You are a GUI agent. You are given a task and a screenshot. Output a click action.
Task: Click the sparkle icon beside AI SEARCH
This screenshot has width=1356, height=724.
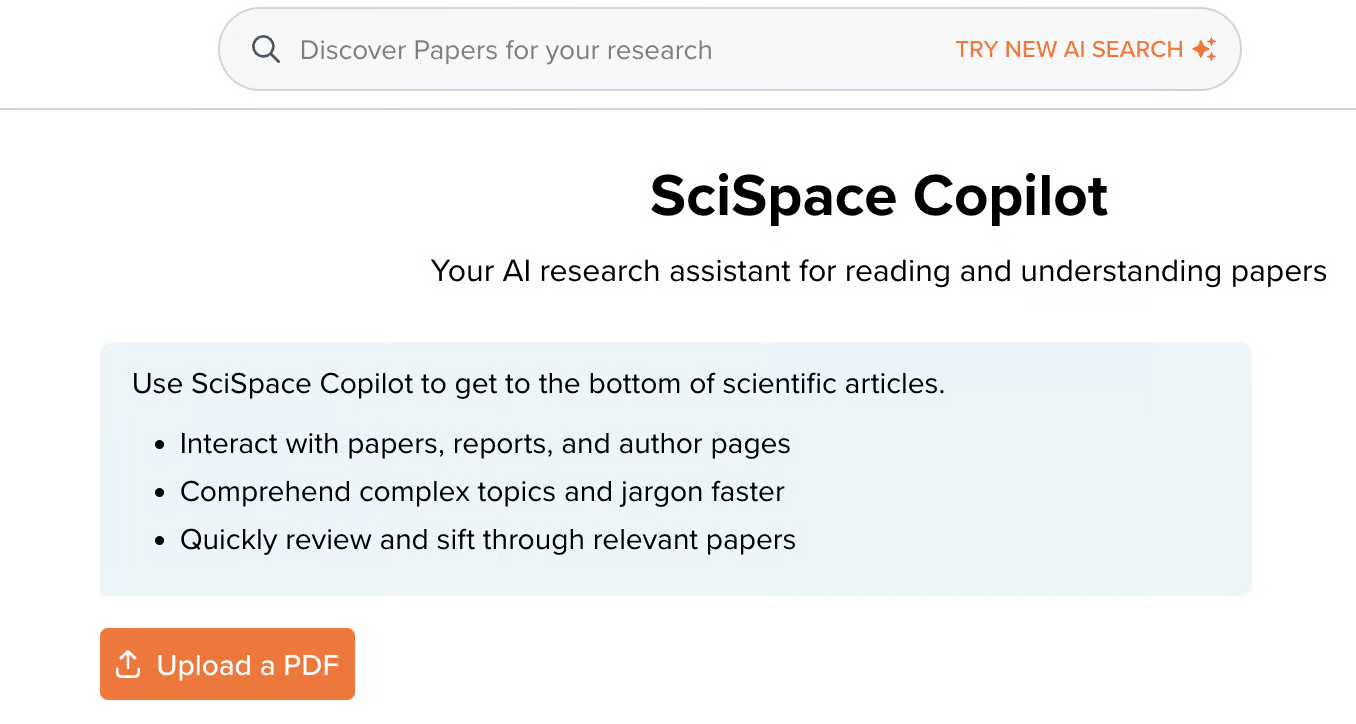[1204, 49]
